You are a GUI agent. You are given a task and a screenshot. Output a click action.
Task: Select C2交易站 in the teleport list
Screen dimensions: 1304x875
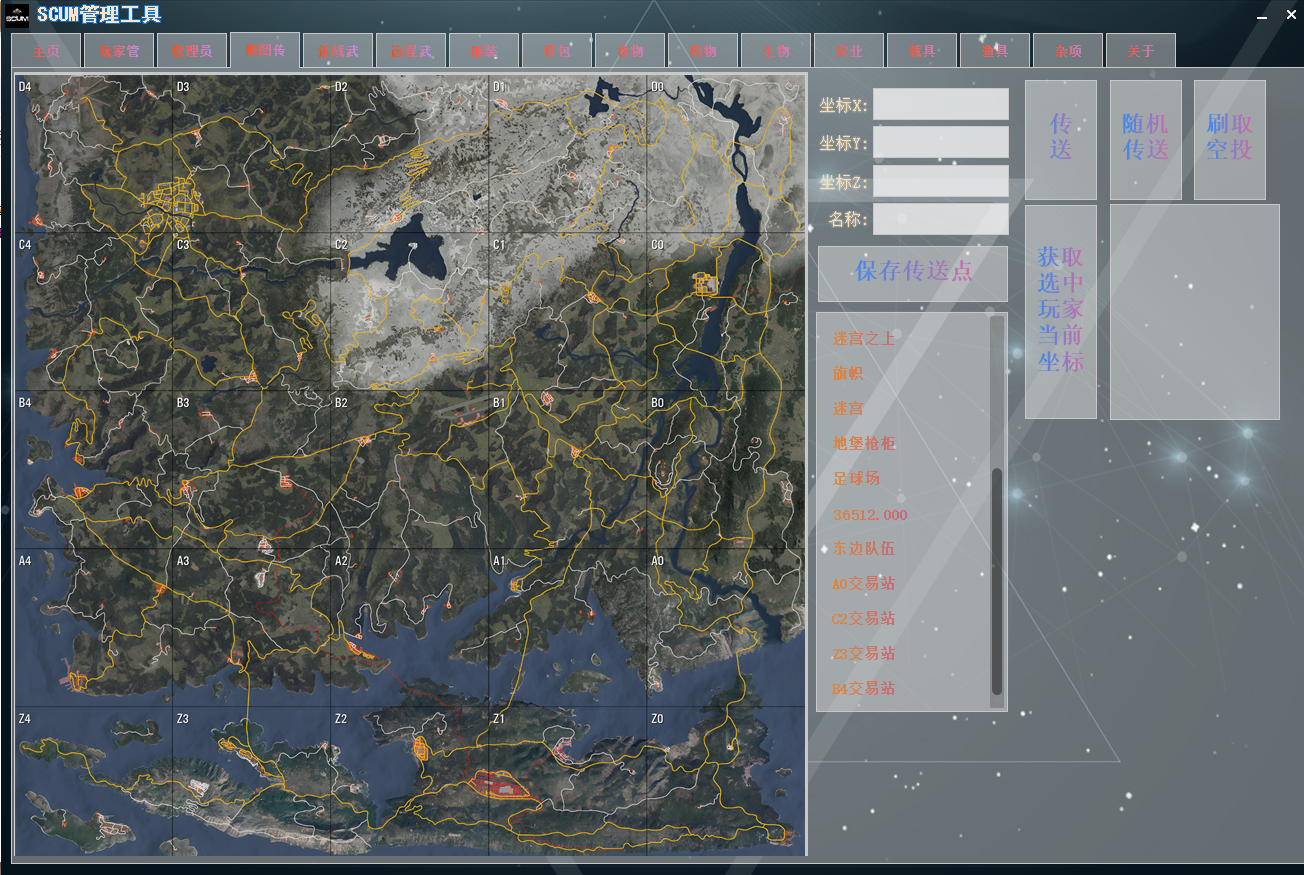tap(864, 619)
